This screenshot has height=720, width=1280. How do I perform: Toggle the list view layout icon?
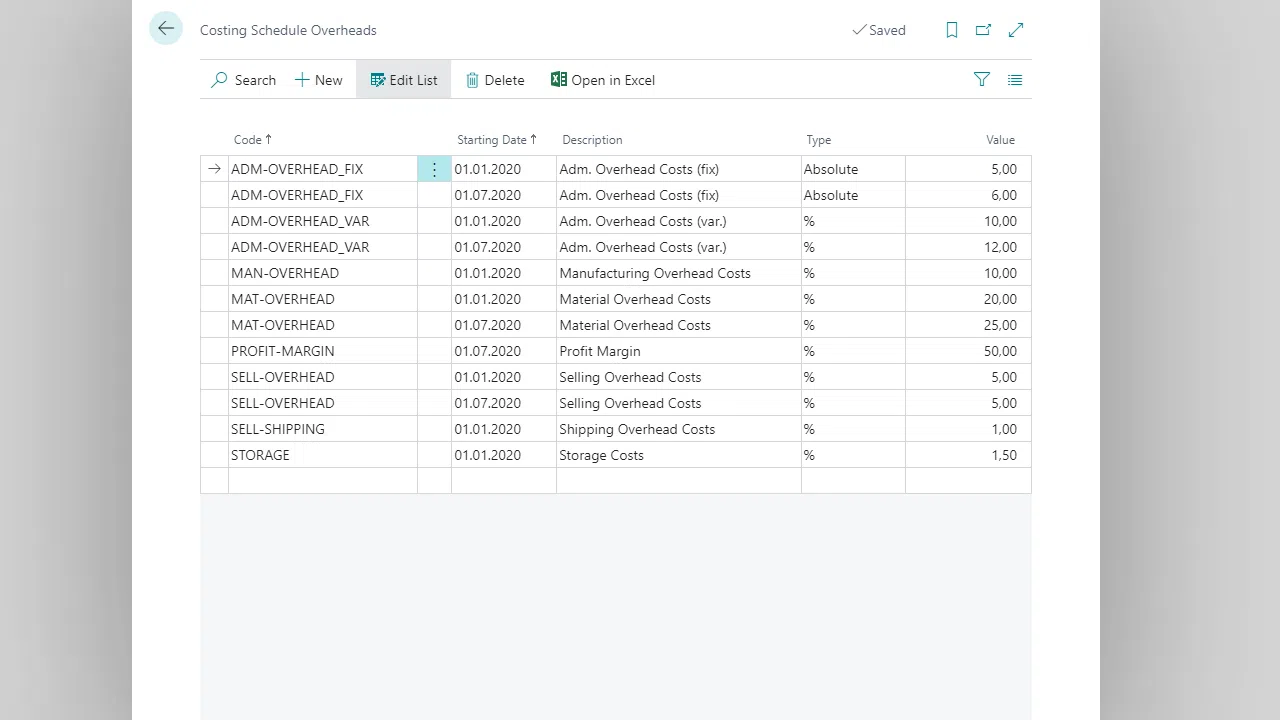(1015, 80)
